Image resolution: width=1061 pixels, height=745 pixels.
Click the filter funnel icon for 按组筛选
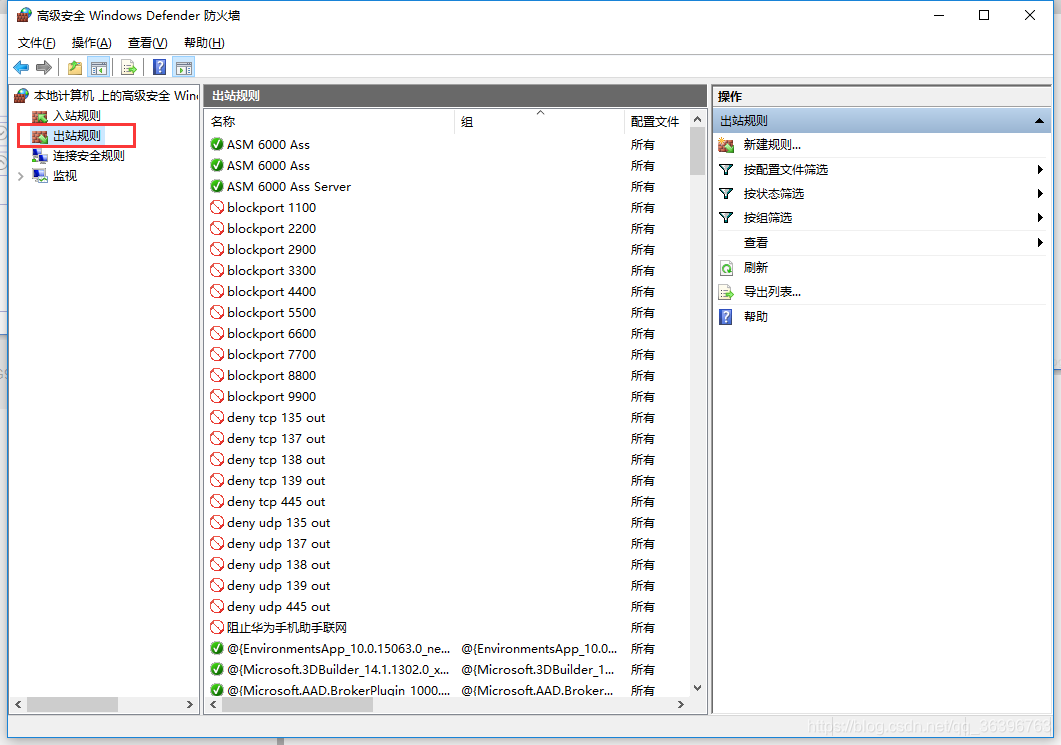pyautogui.click(x=726, y=218)
